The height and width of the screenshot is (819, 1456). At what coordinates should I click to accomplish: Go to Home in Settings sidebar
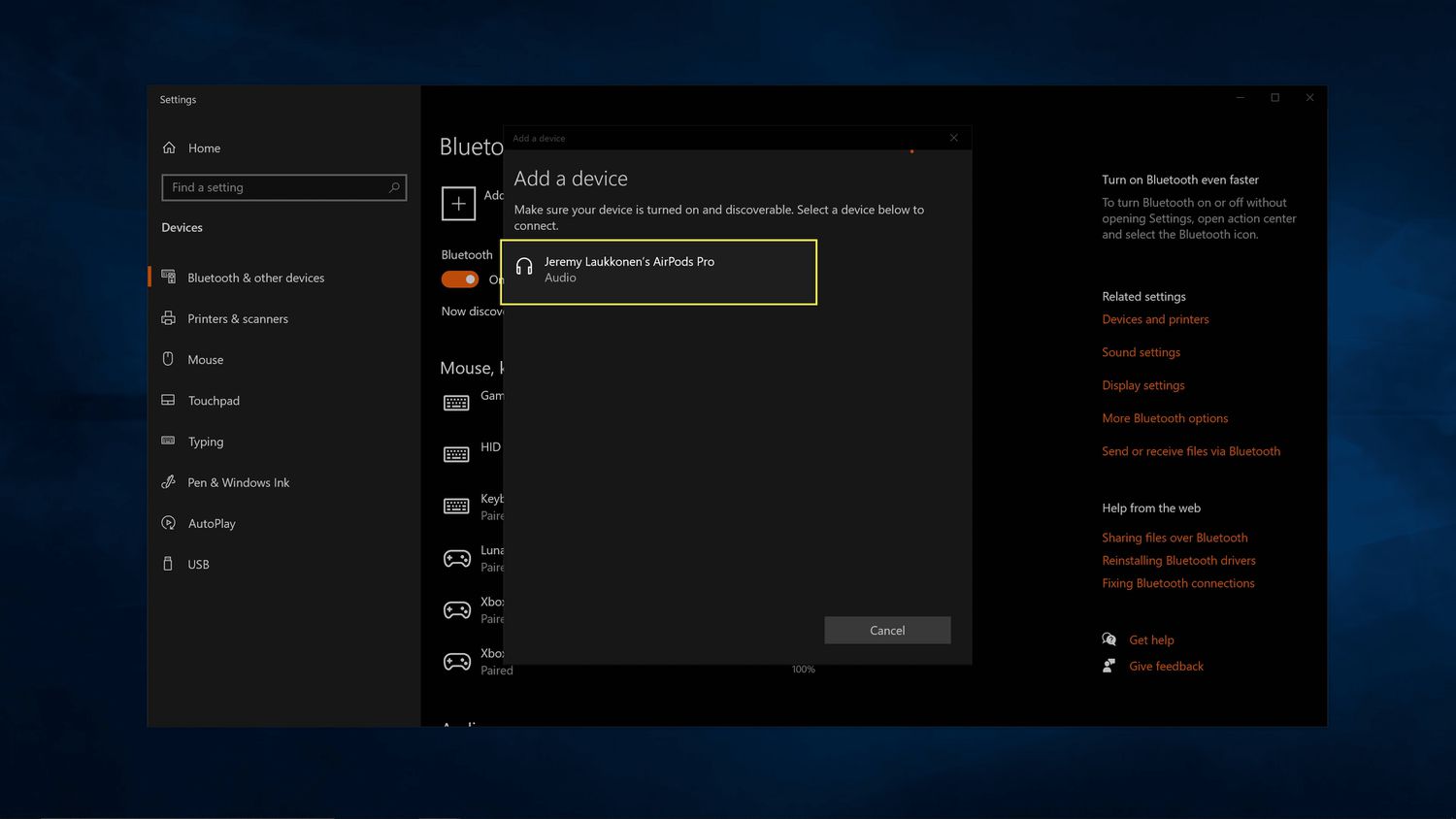point(204,148)
